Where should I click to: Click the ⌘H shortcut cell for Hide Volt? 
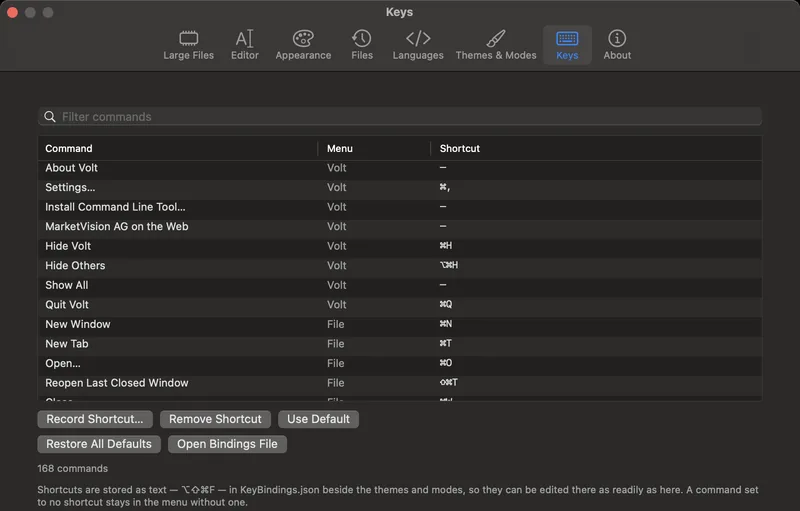[446, 246]
